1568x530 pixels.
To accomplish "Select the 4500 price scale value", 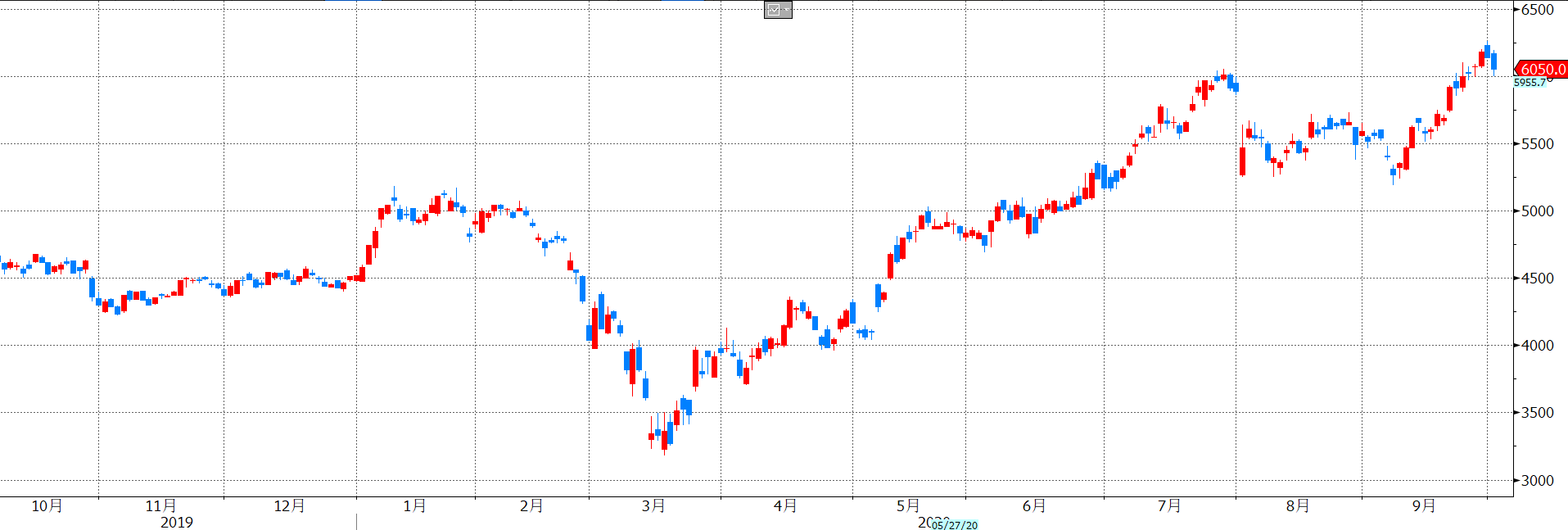I will [1537, 279].
